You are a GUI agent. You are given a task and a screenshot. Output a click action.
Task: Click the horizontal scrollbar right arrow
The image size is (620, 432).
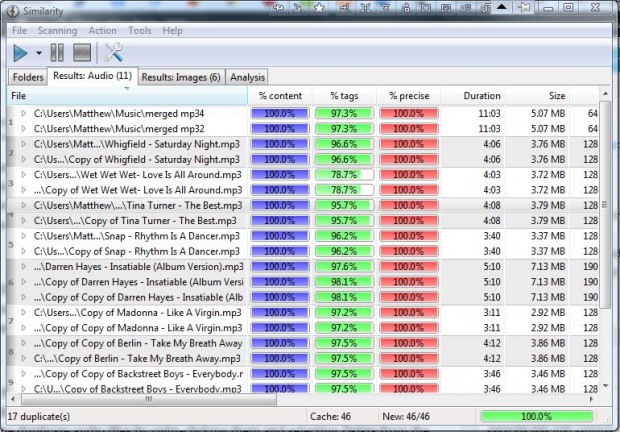591,399
